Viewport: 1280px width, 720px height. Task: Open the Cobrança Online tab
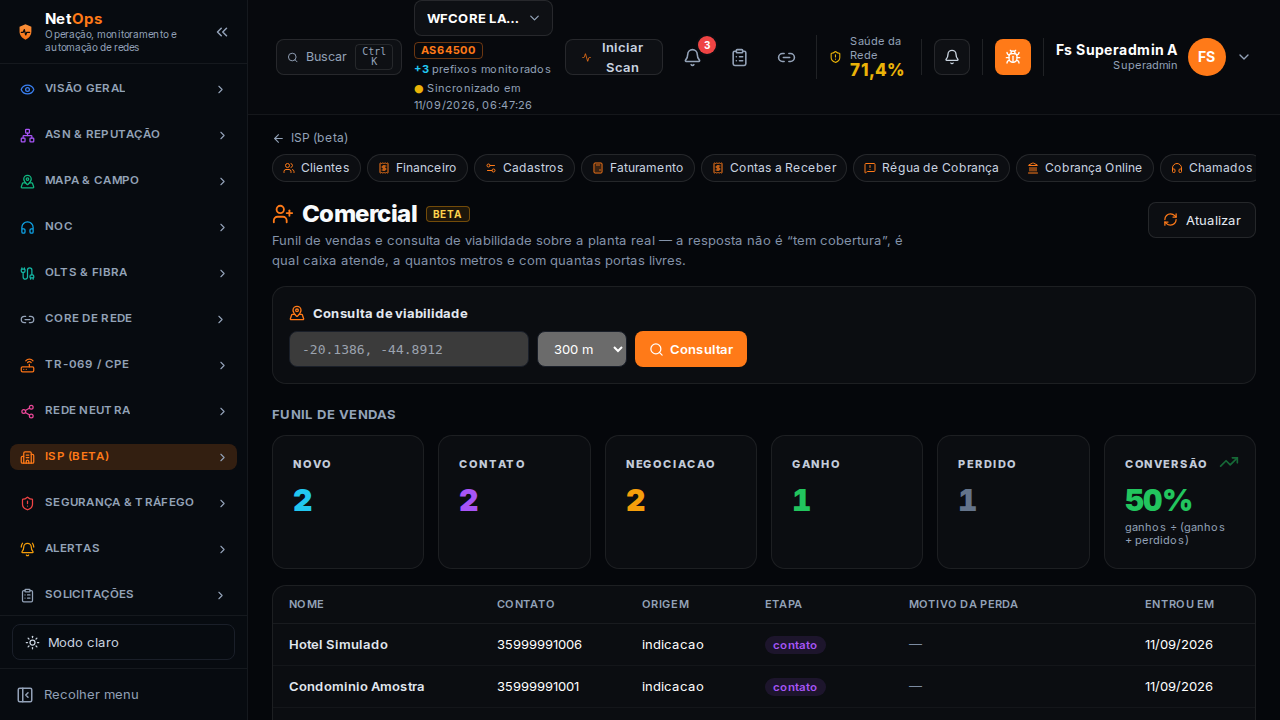coord(1085,168)
